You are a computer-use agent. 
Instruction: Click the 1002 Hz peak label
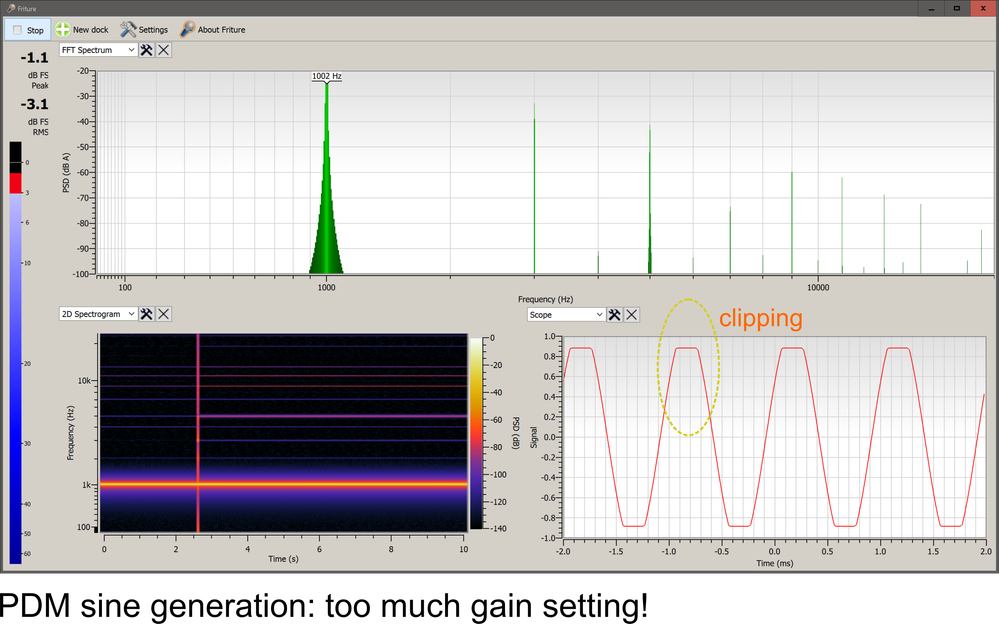point(327,76)
